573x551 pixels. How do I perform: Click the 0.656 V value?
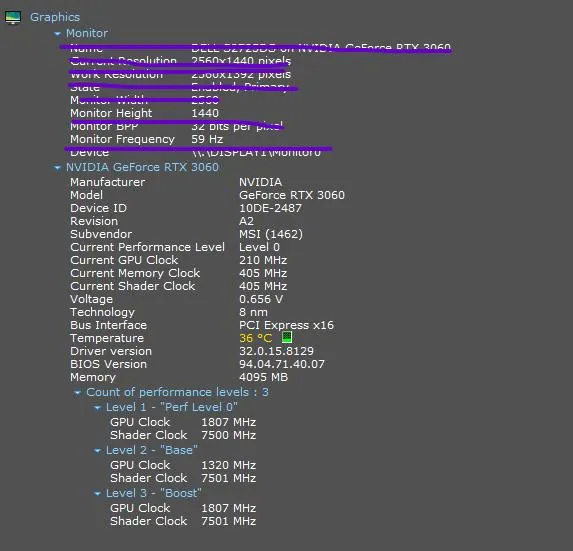tap(261, 299)
